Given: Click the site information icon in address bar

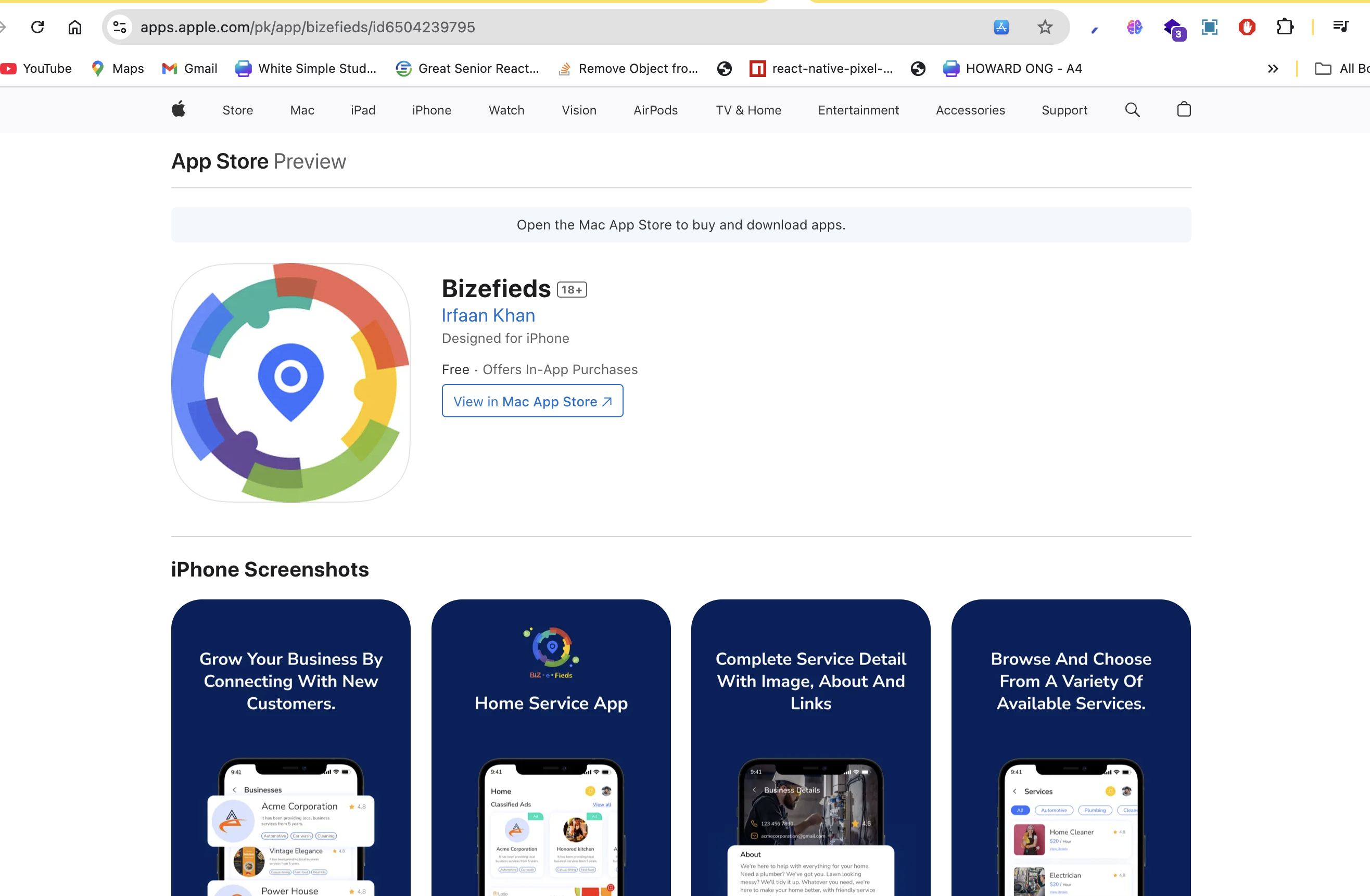Looking at the screenshot, I should coord(120,27).
